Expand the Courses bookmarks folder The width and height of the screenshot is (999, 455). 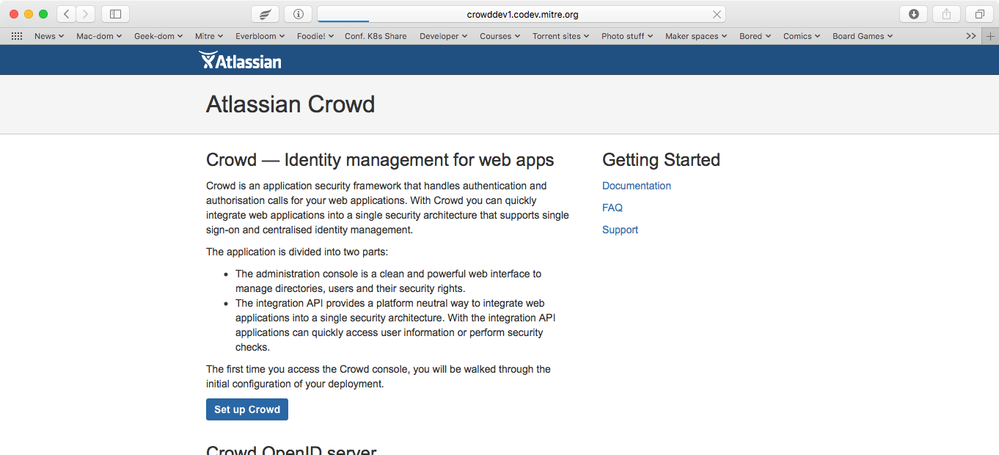tap(500, 36)
